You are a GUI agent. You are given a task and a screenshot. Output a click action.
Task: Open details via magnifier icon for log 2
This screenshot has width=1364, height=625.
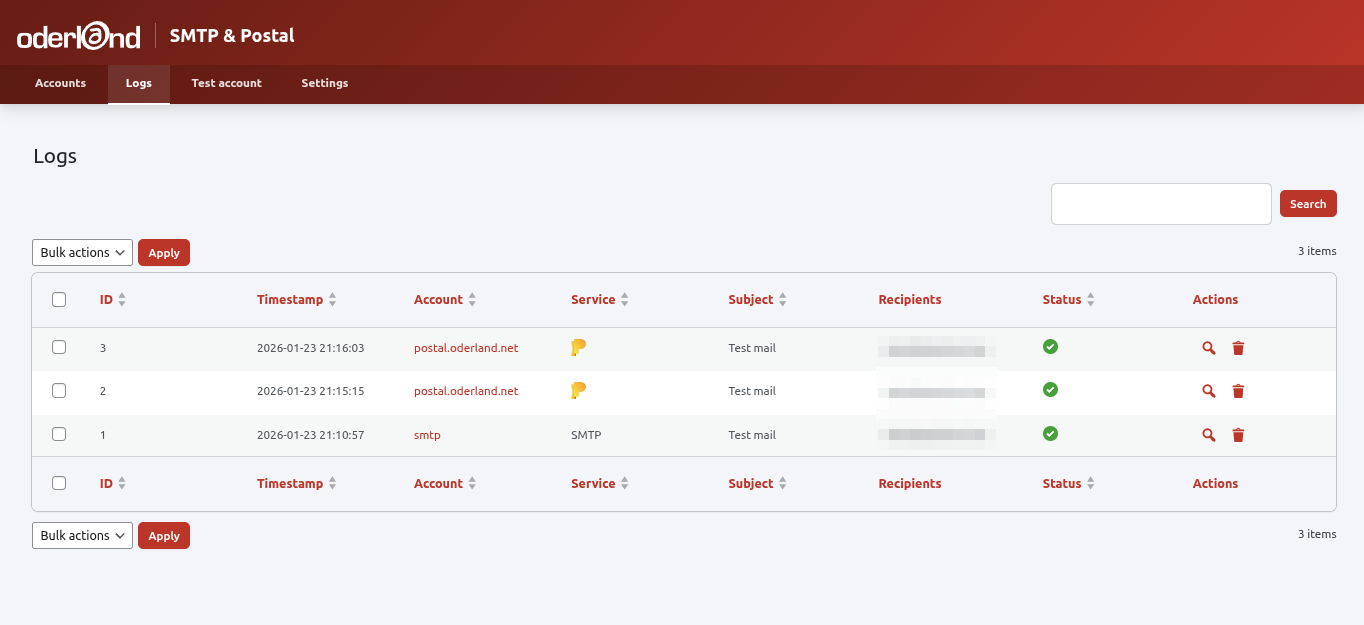[1208, 391]
